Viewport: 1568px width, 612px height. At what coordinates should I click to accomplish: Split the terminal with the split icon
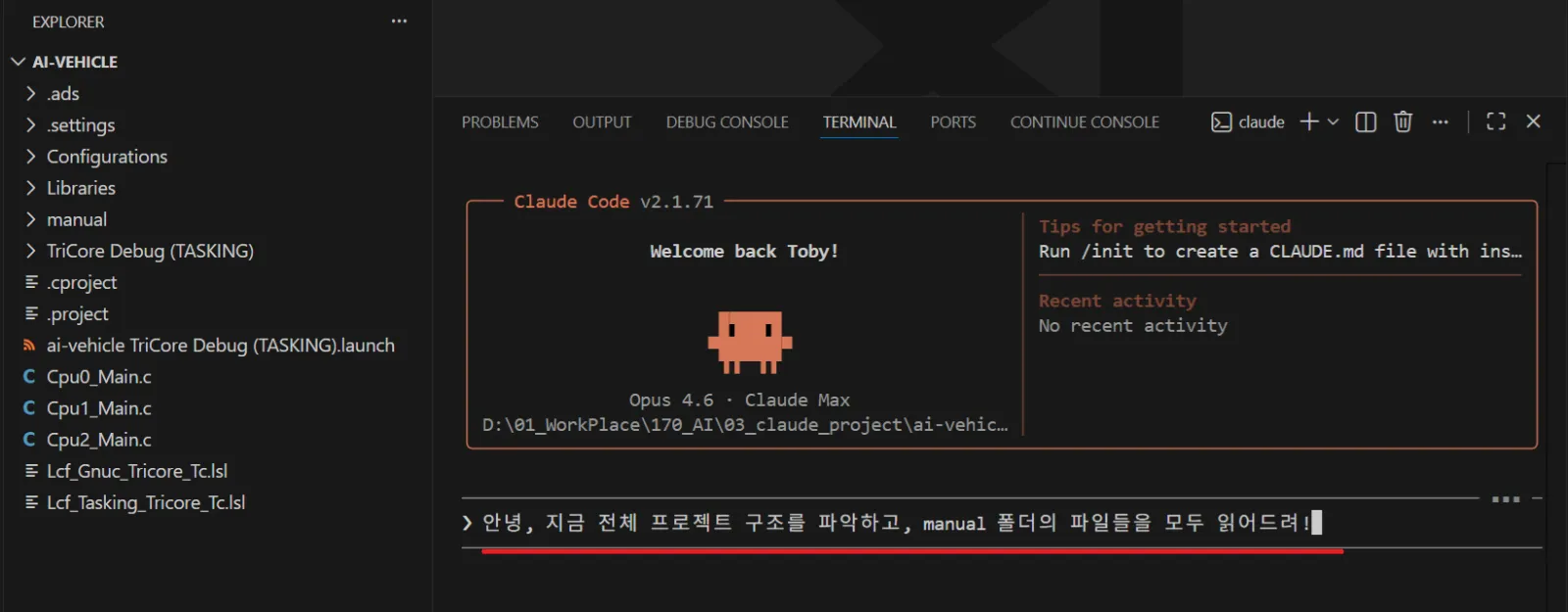1365,121
